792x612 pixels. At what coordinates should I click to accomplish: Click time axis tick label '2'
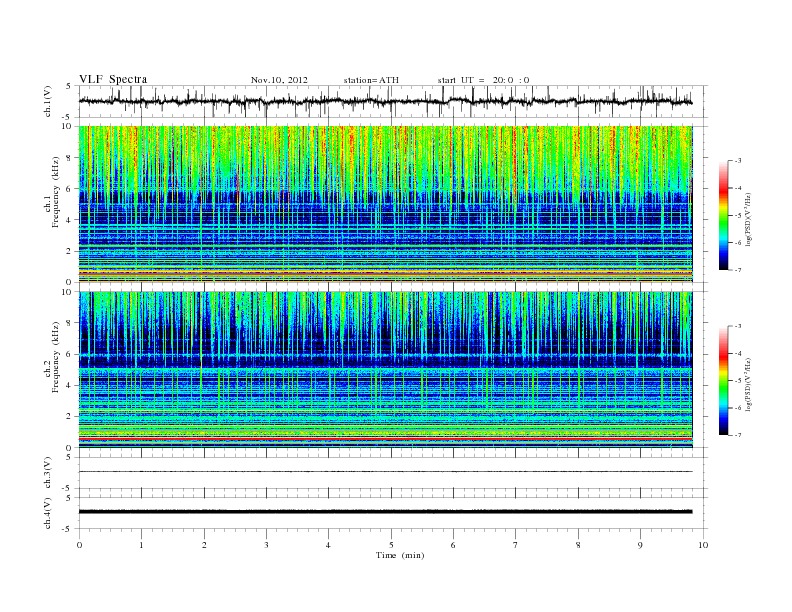(x=204, y=545)
